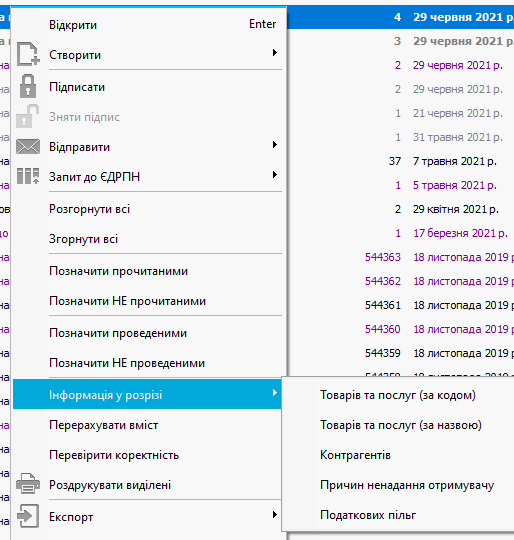Select the Створити menu entry
The width and height of the screenshot is (514, 540).
coord(148,54)
